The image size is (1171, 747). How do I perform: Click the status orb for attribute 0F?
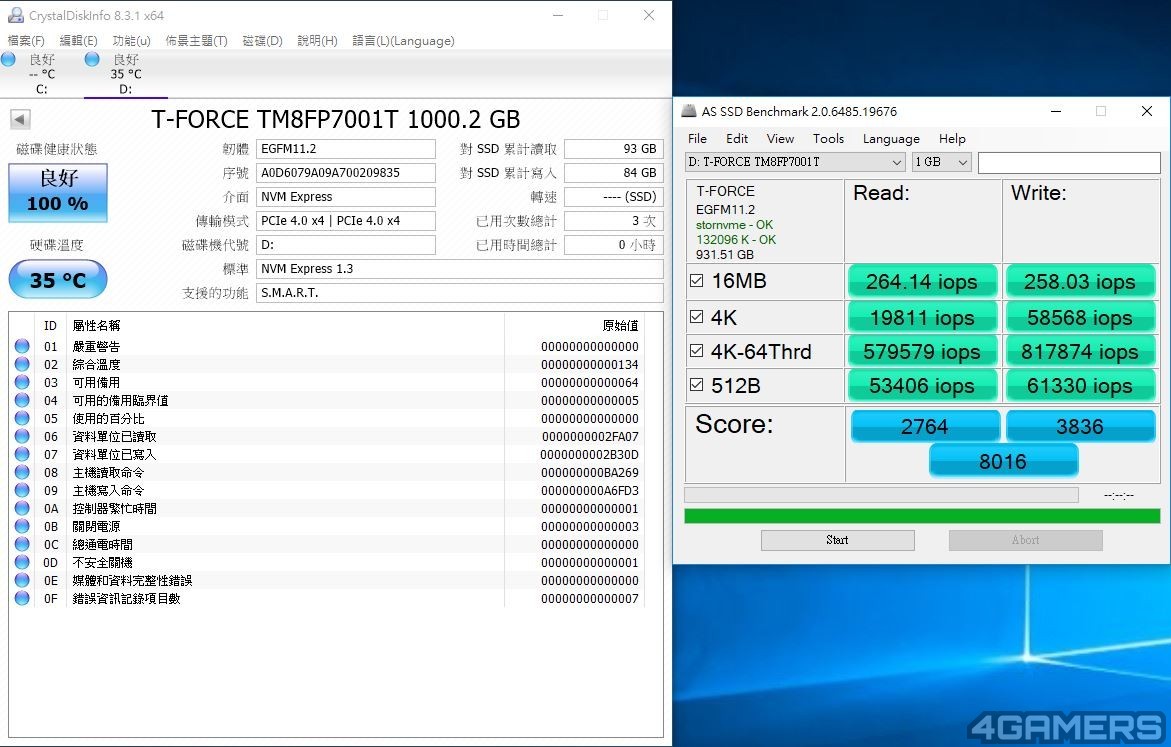tap(22, 598)
